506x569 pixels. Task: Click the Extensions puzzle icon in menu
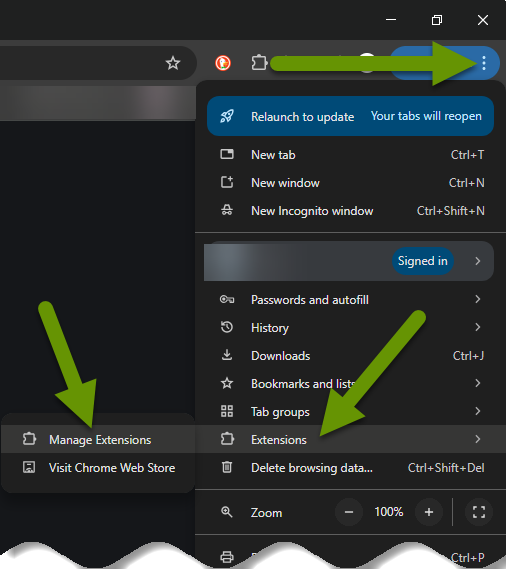[227, 439]
